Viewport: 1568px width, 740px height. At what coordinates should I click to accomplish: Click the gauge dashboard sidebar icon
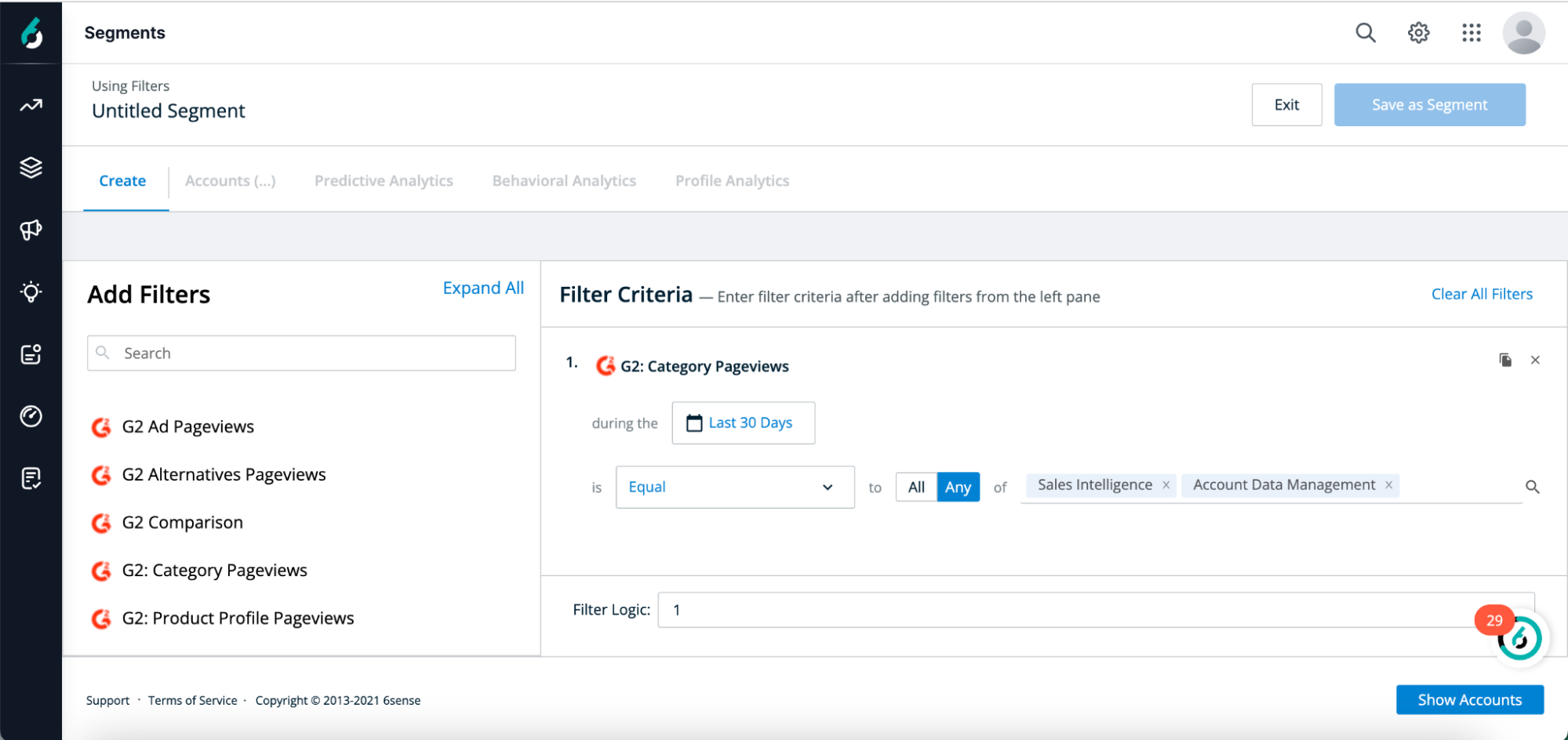pyautogui.click(x=31, y=416)
